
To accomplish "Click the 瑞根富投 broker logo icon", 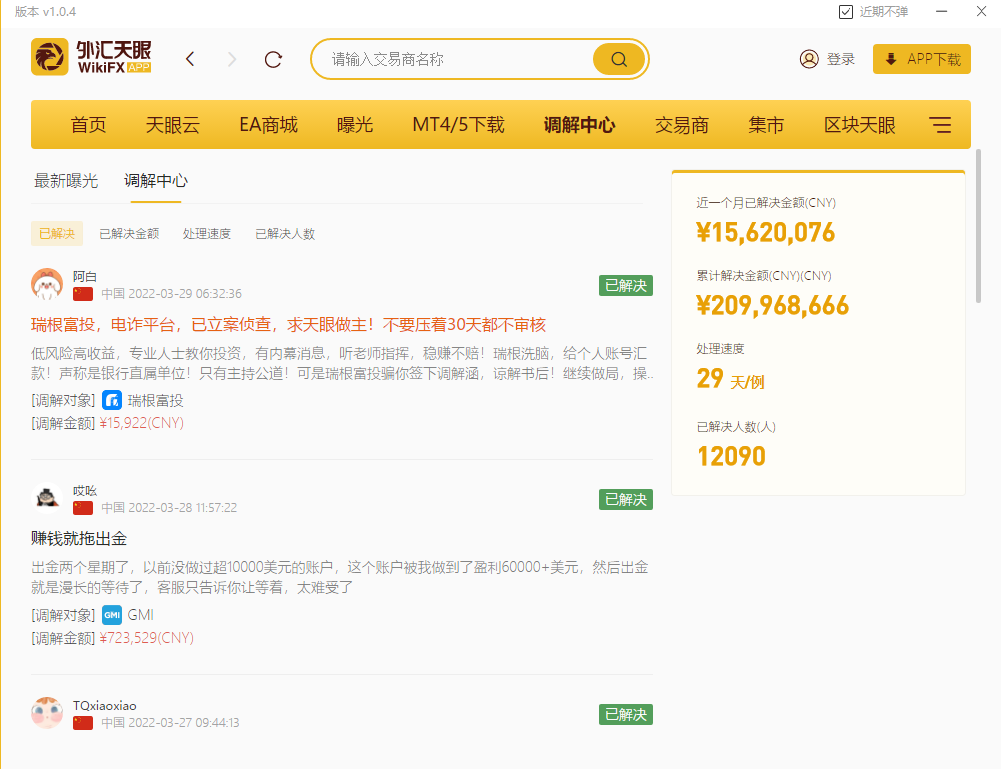I will [112, 401].
